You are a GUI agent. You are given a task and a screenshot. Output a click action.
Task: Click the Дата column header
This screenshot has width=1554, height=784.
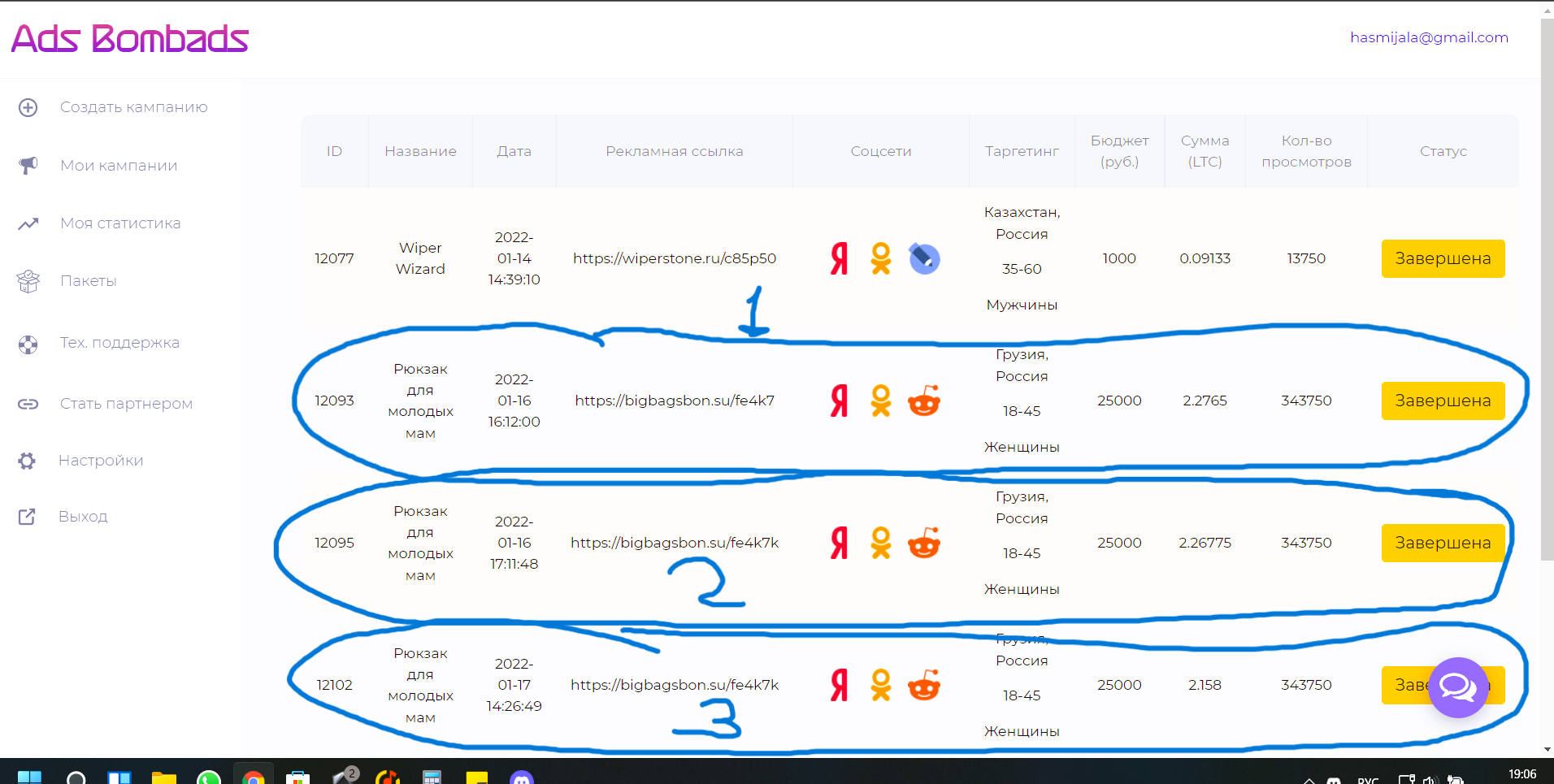514,151
